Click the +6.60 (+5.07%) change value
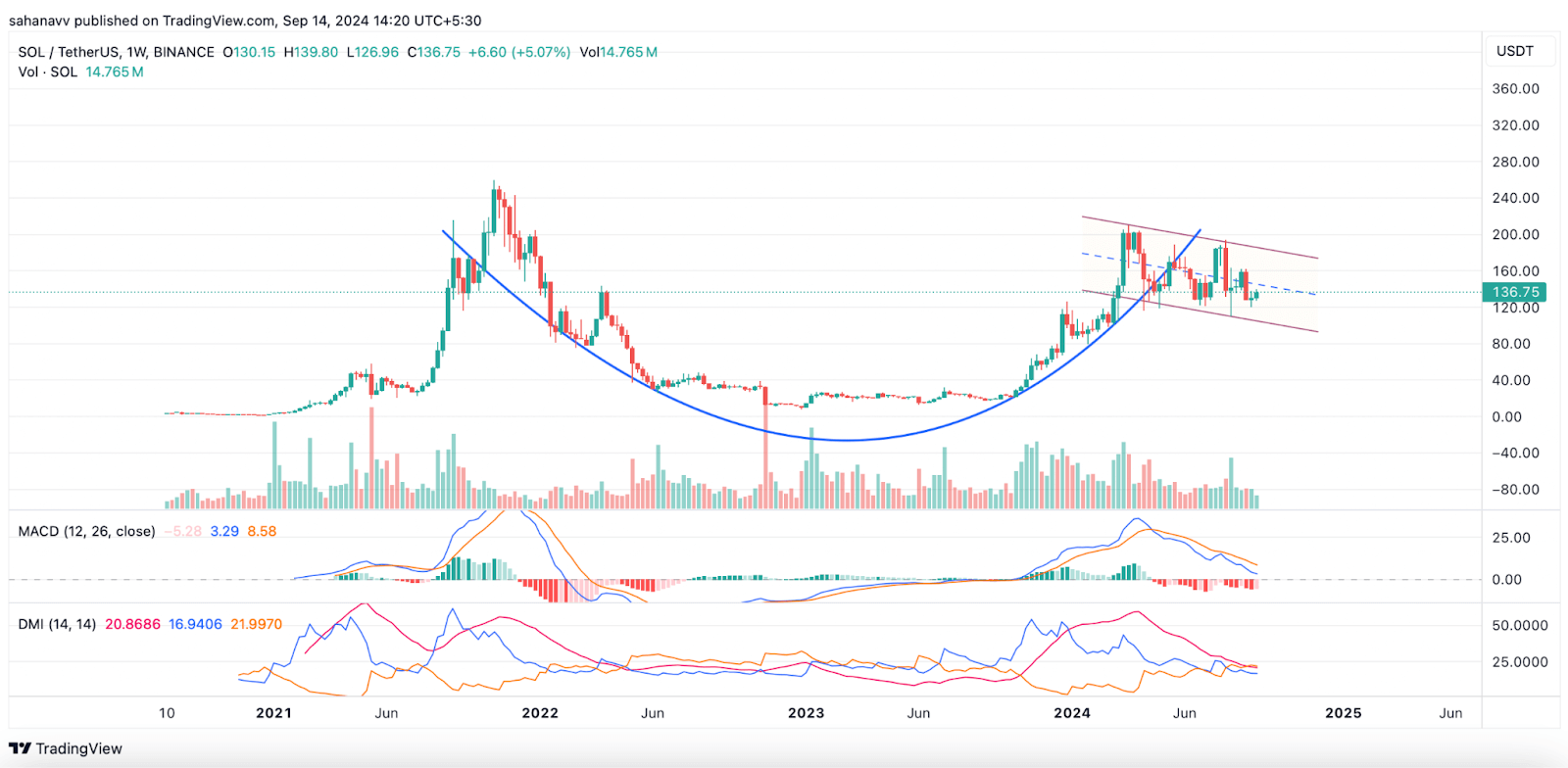 [x=519, y=52]
